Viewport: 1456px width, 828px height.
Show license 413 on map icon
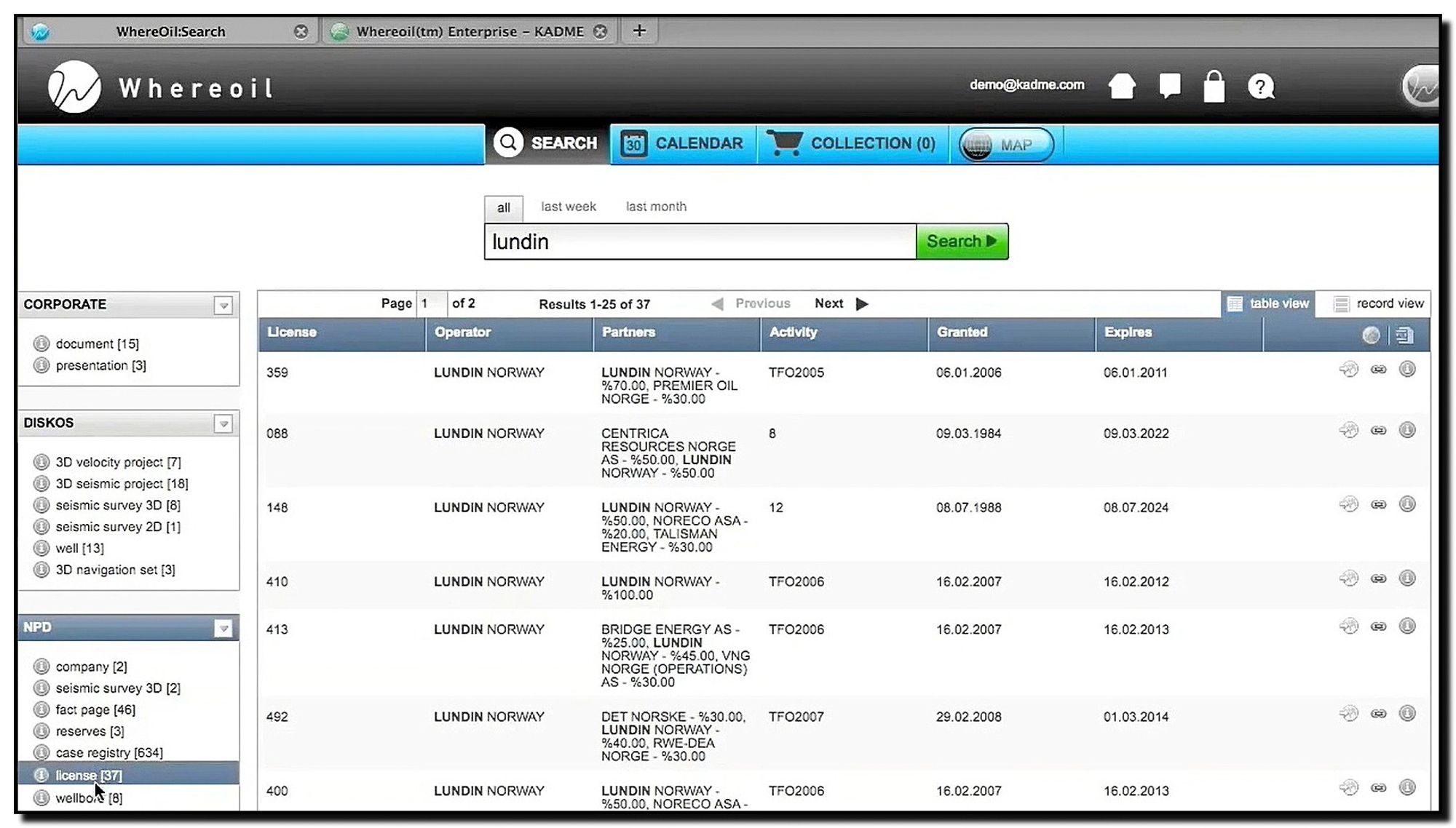tap(1349, 626)
